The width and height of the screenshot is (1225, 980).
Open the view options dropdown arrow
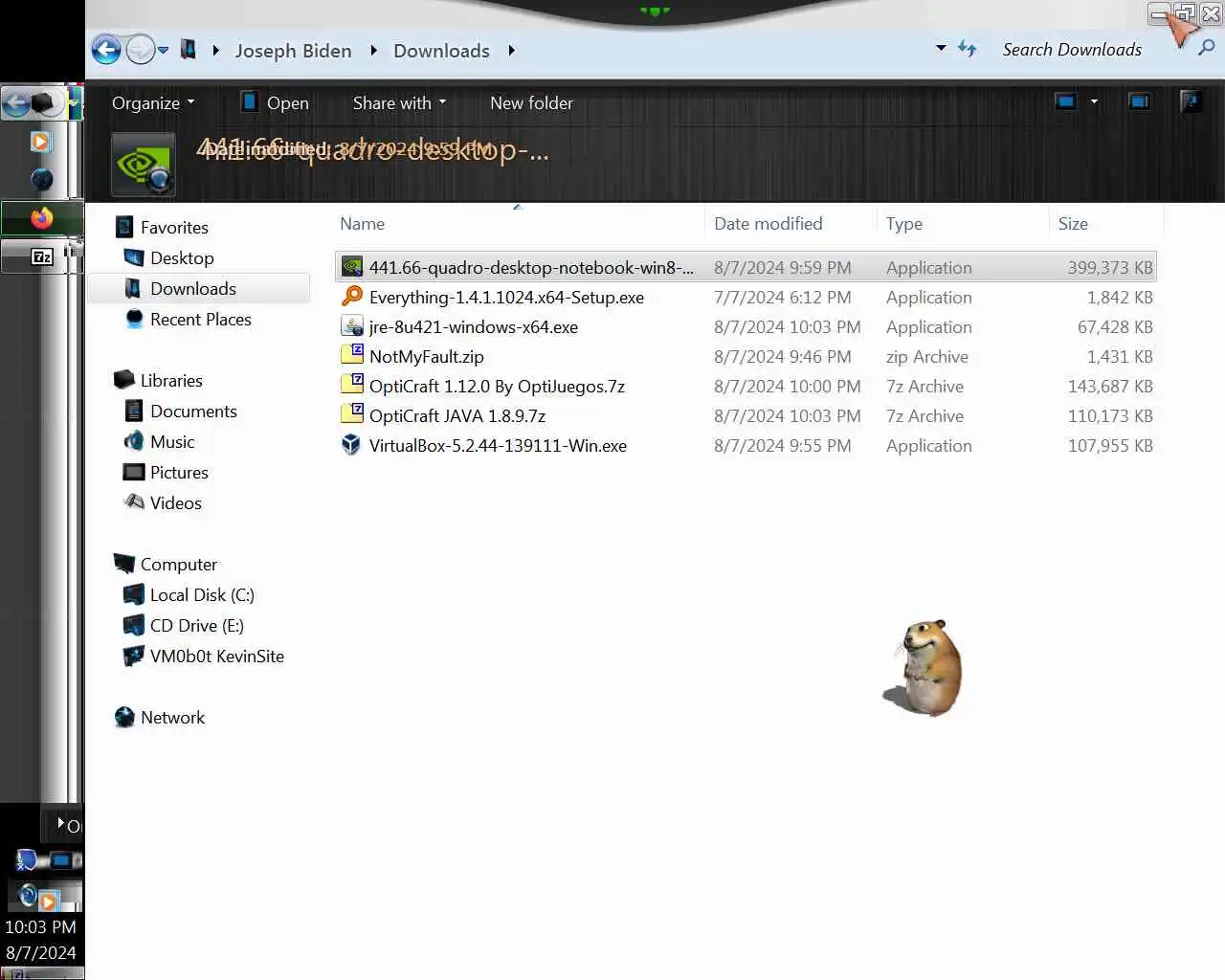coord(1094,101)
